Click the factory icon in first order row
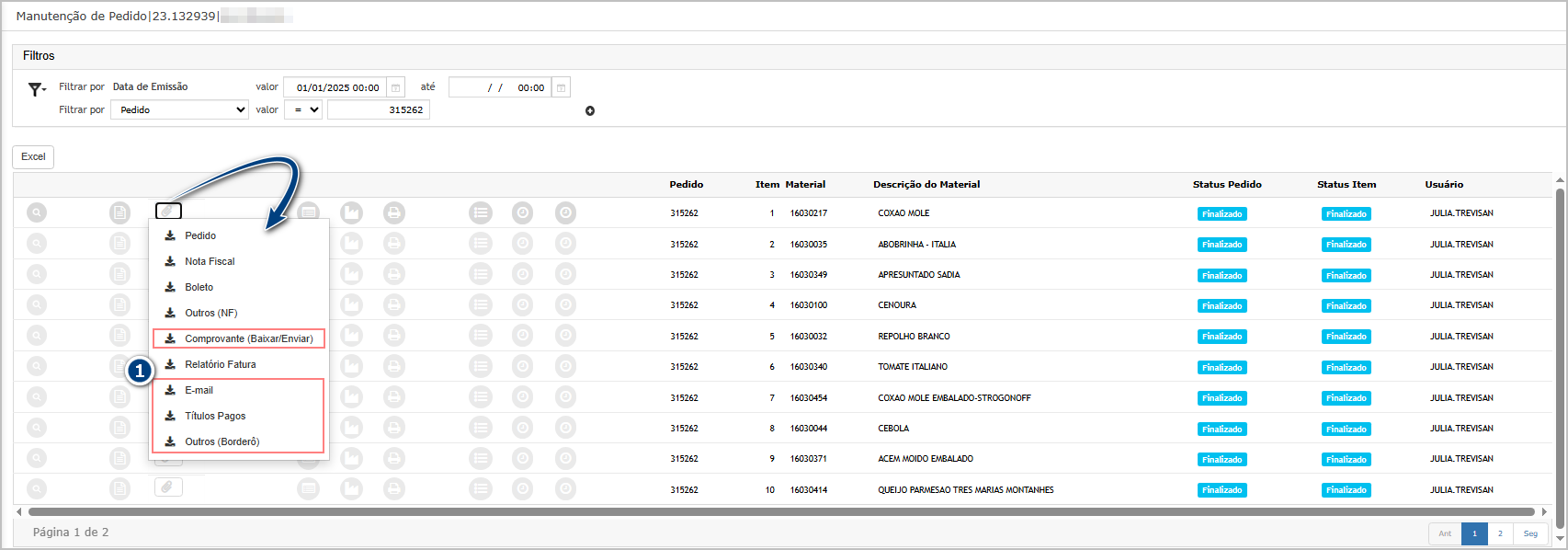1568x550 pixels. coord(351,213)
